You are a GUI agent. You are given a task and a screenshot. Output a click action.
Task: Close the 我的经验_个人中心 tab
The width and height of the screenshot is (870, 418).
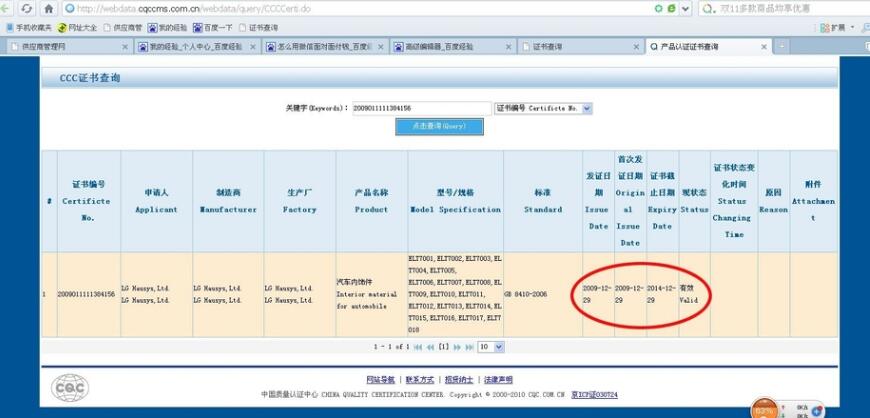(253, 47)
